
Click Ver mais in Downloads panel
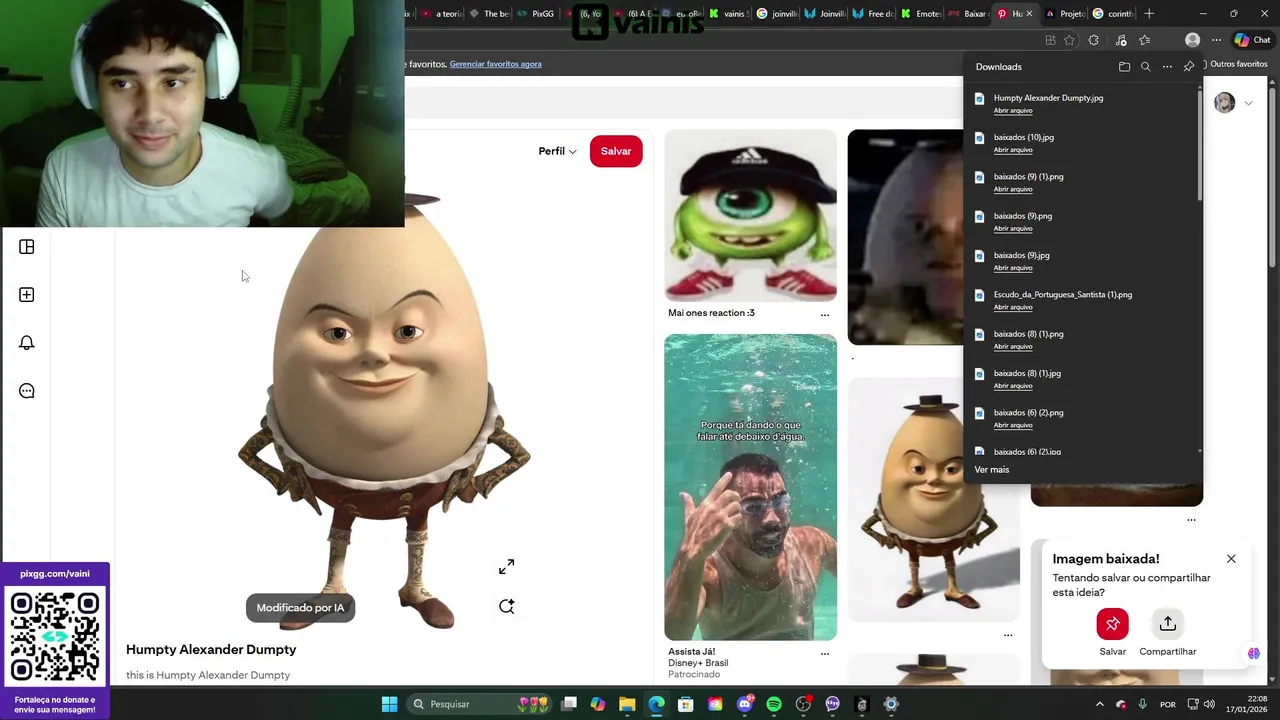click(x=992, y=470)
